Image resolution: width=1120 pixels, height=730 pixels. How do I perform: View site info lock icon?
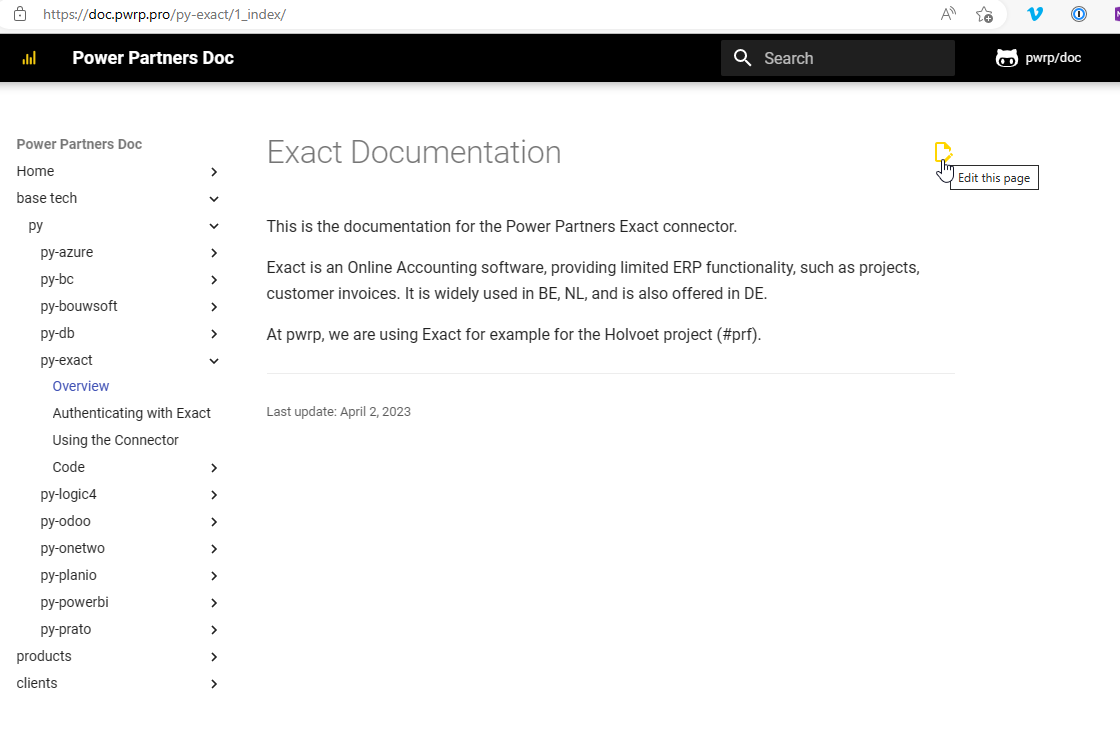click(20, 14)
